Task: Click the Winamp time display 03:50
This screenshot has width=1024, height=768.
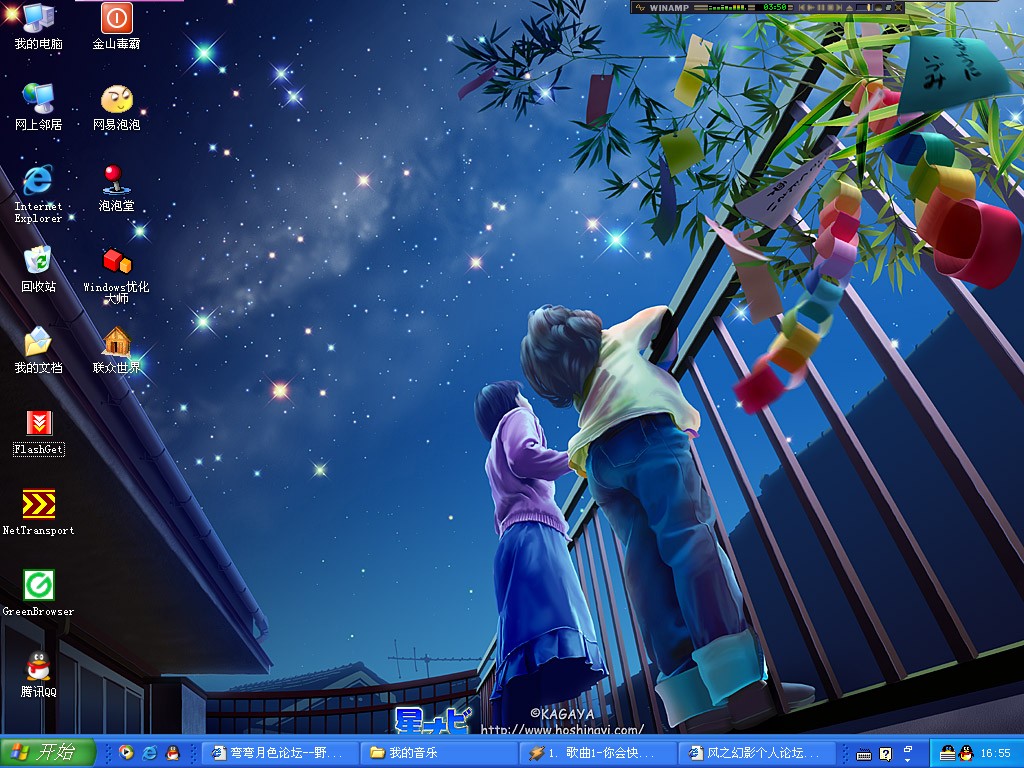Action: pyautogui.click(x=775, y=8)
